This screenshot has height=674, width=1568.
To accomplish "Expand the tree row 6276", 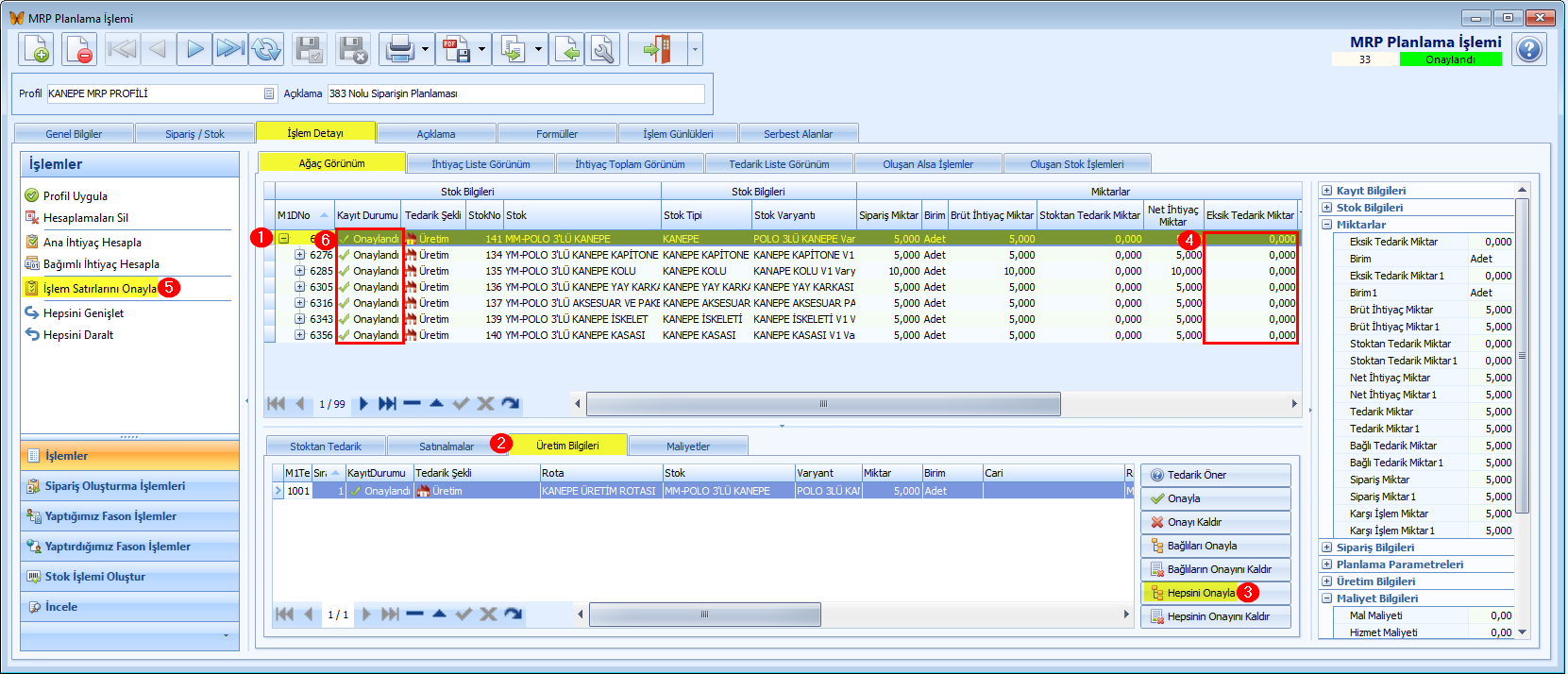I will pyautogui.click(x=299, y=255).
